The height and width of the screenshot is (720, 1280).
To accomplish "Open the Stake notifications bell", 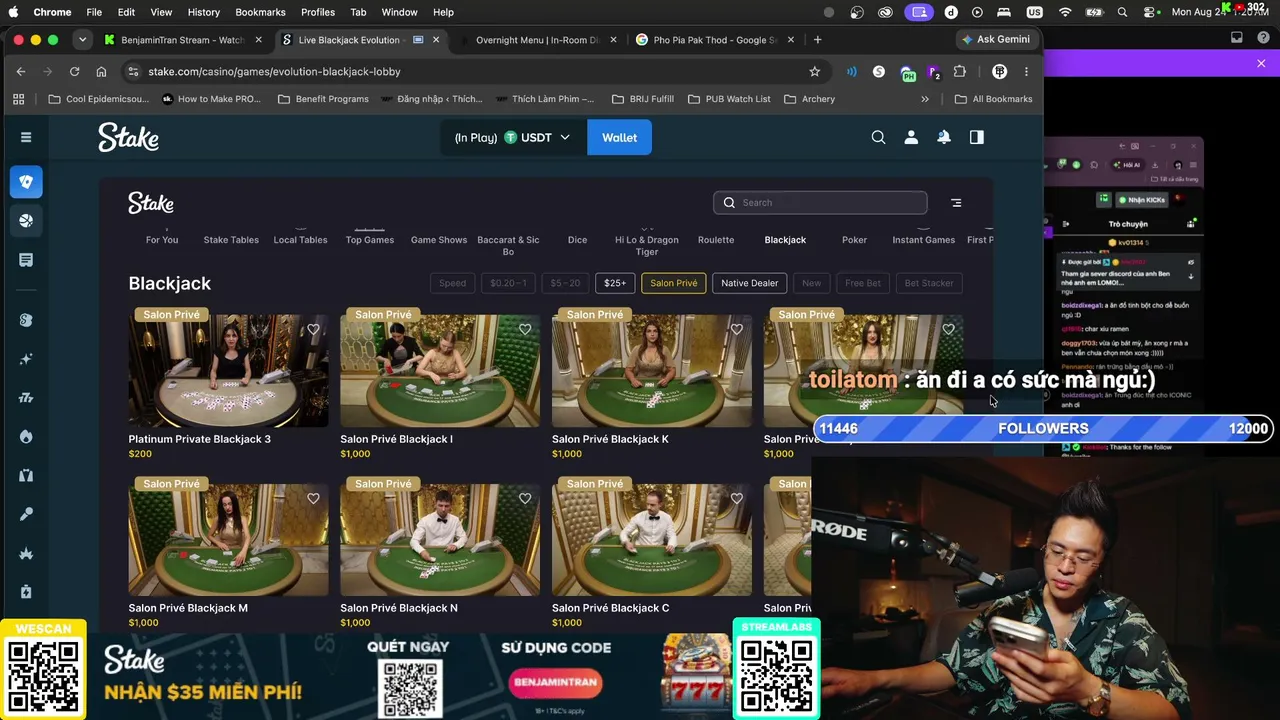I will click(x=944, y=137).
